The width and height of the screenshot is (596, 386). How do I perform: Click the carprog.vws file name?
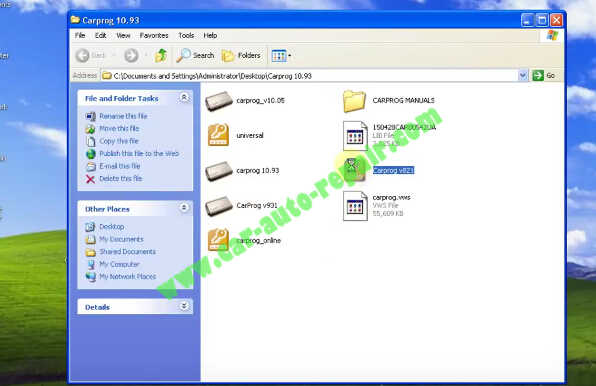(x=391, y=197)
